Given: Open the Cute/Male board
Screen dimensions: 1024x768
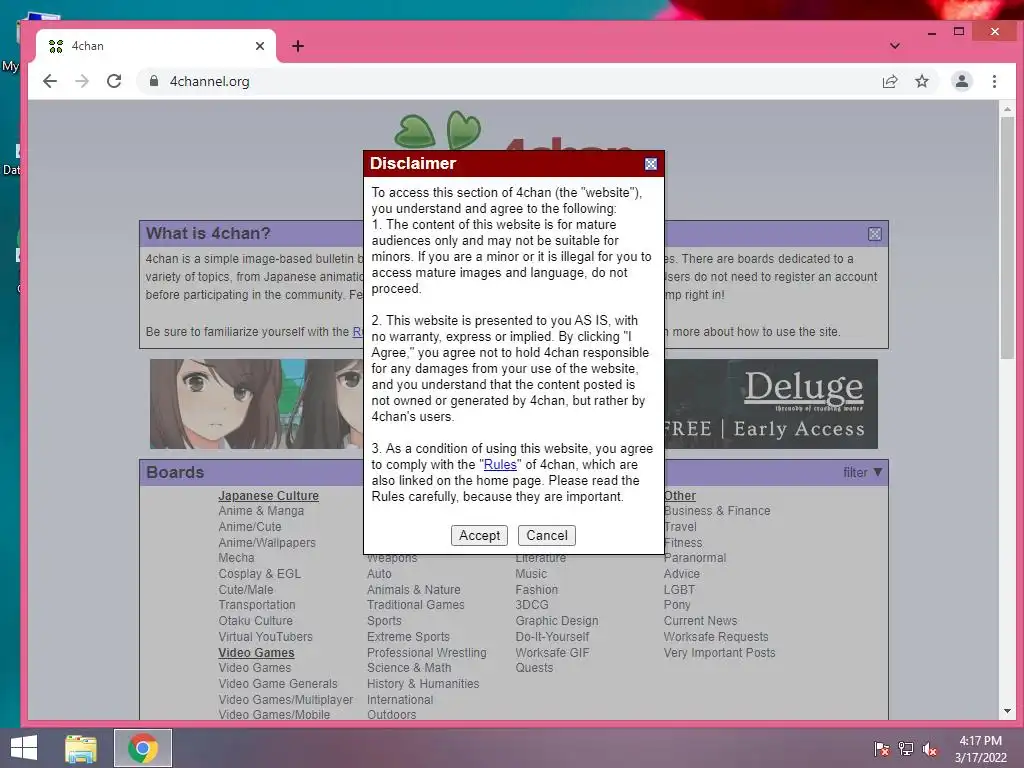Looking at the screenshot, I should [x=246, y=590].
